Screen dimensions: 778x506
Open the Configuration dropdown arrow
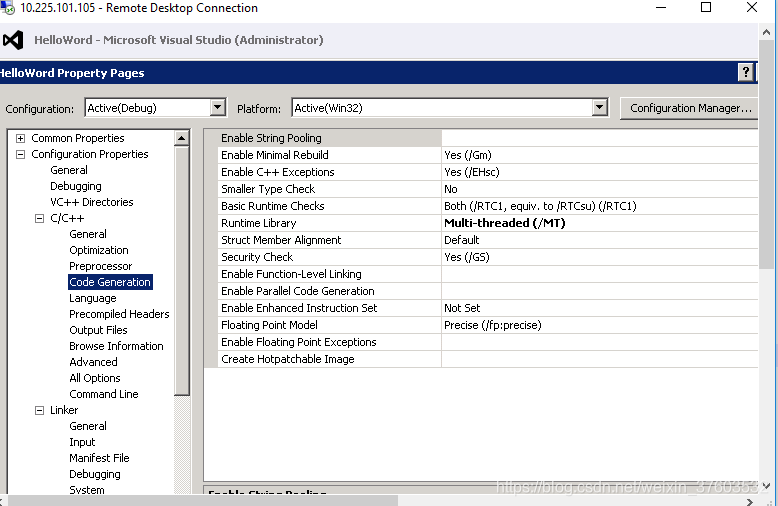pyautogui.click(x=217, y=108)
